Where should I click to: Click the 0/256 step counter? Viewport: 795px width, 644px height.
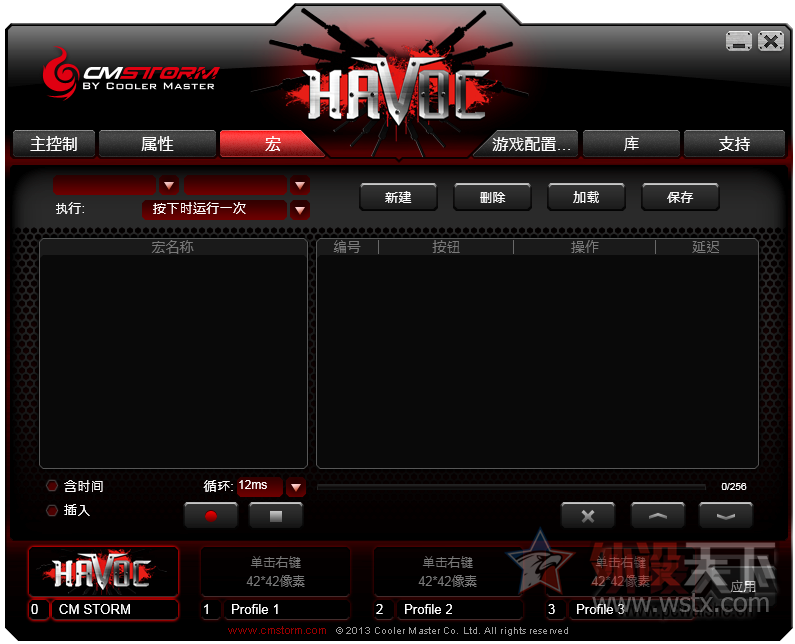click(x=734, y=486)
